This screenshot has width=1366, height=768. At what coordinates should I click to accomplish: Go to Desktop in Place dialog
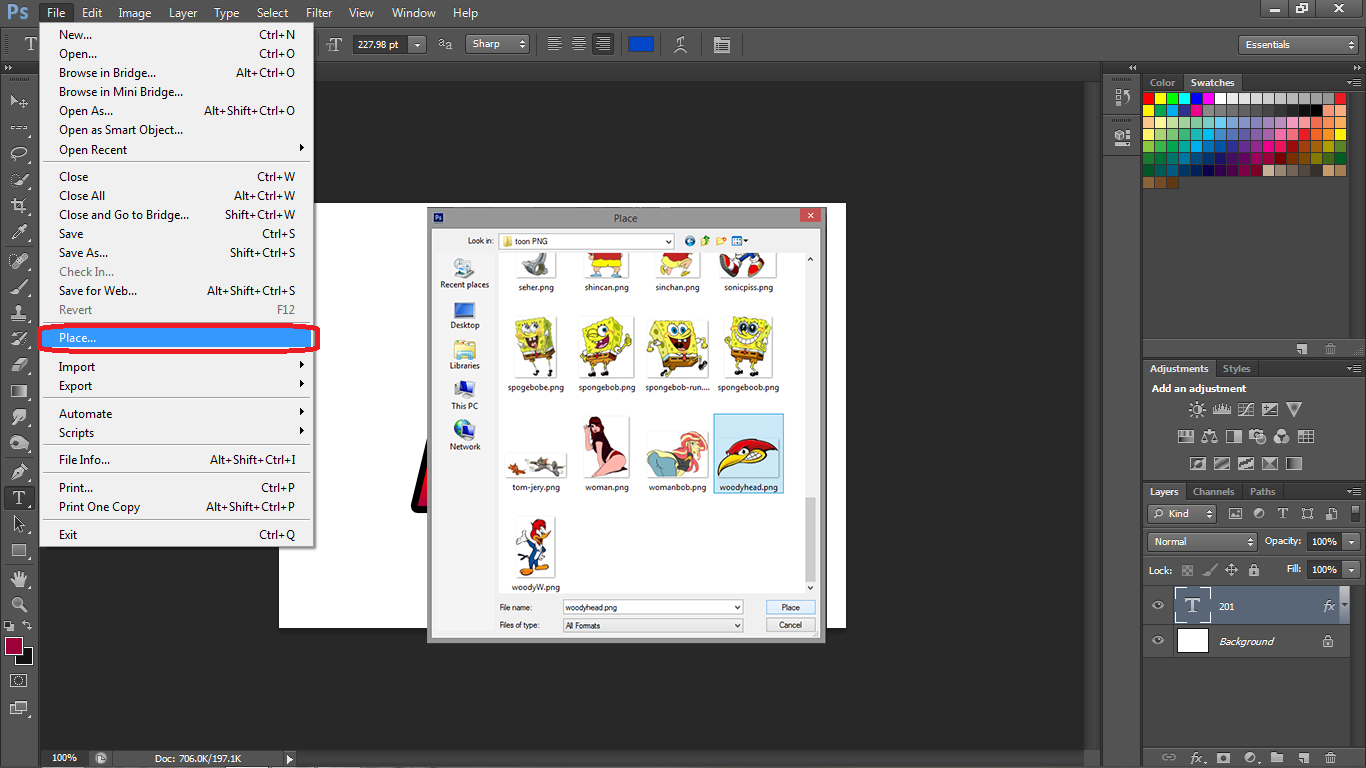pyautogui.click(x=465, y=315)
